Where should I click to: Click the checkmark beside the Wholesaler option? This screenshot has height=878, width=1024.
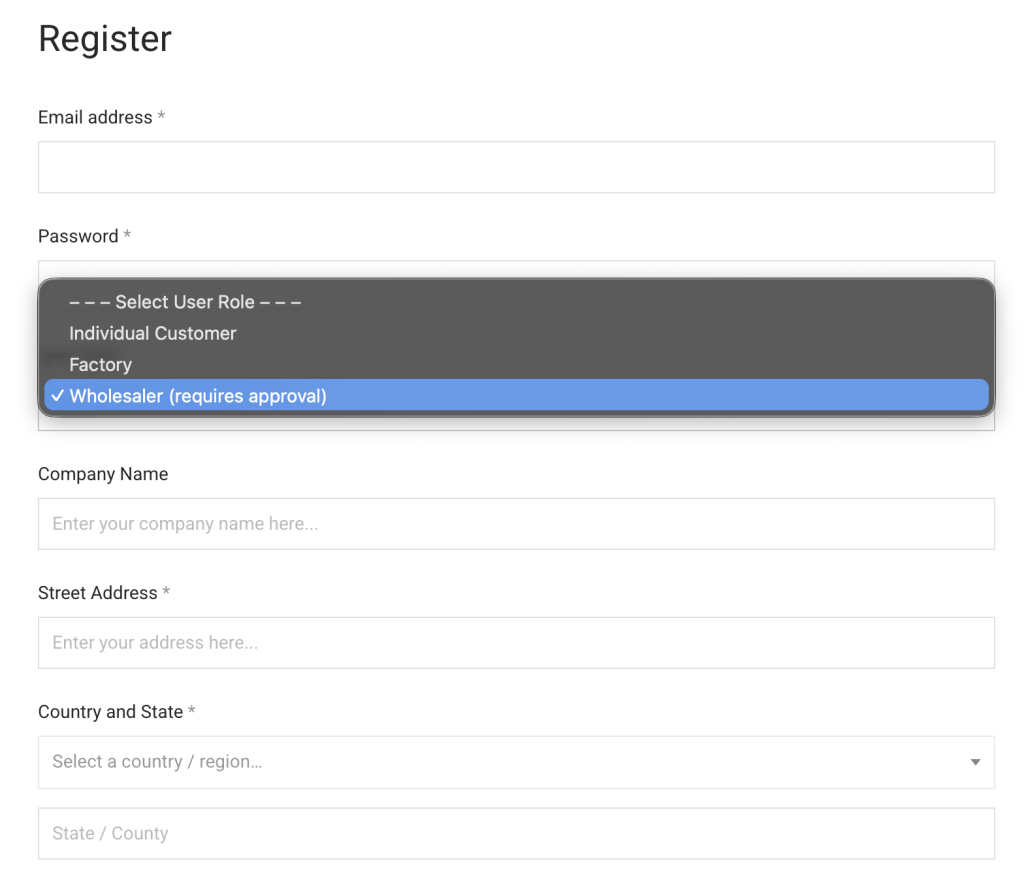tap(58, 396)
